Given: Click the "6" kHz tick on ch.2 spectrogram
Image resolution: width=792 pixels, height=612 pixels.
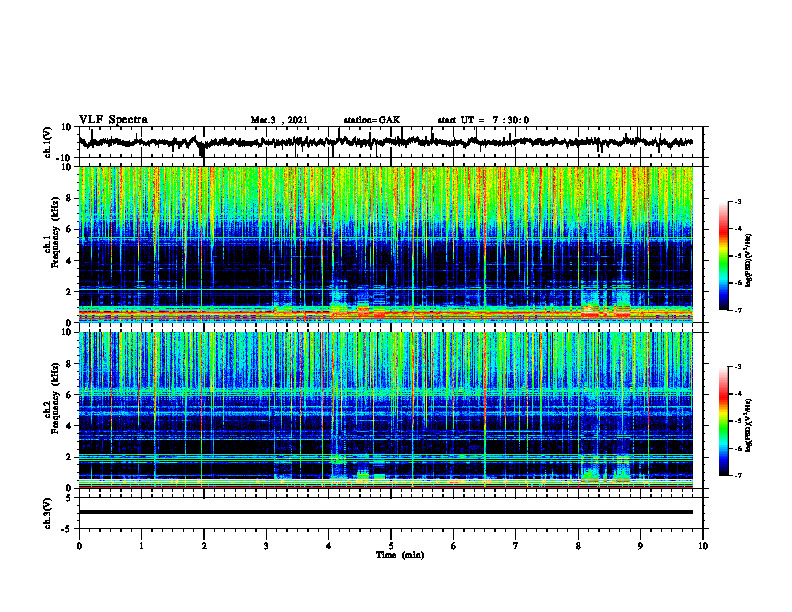Looking at the screenshot, I should 70,395.
